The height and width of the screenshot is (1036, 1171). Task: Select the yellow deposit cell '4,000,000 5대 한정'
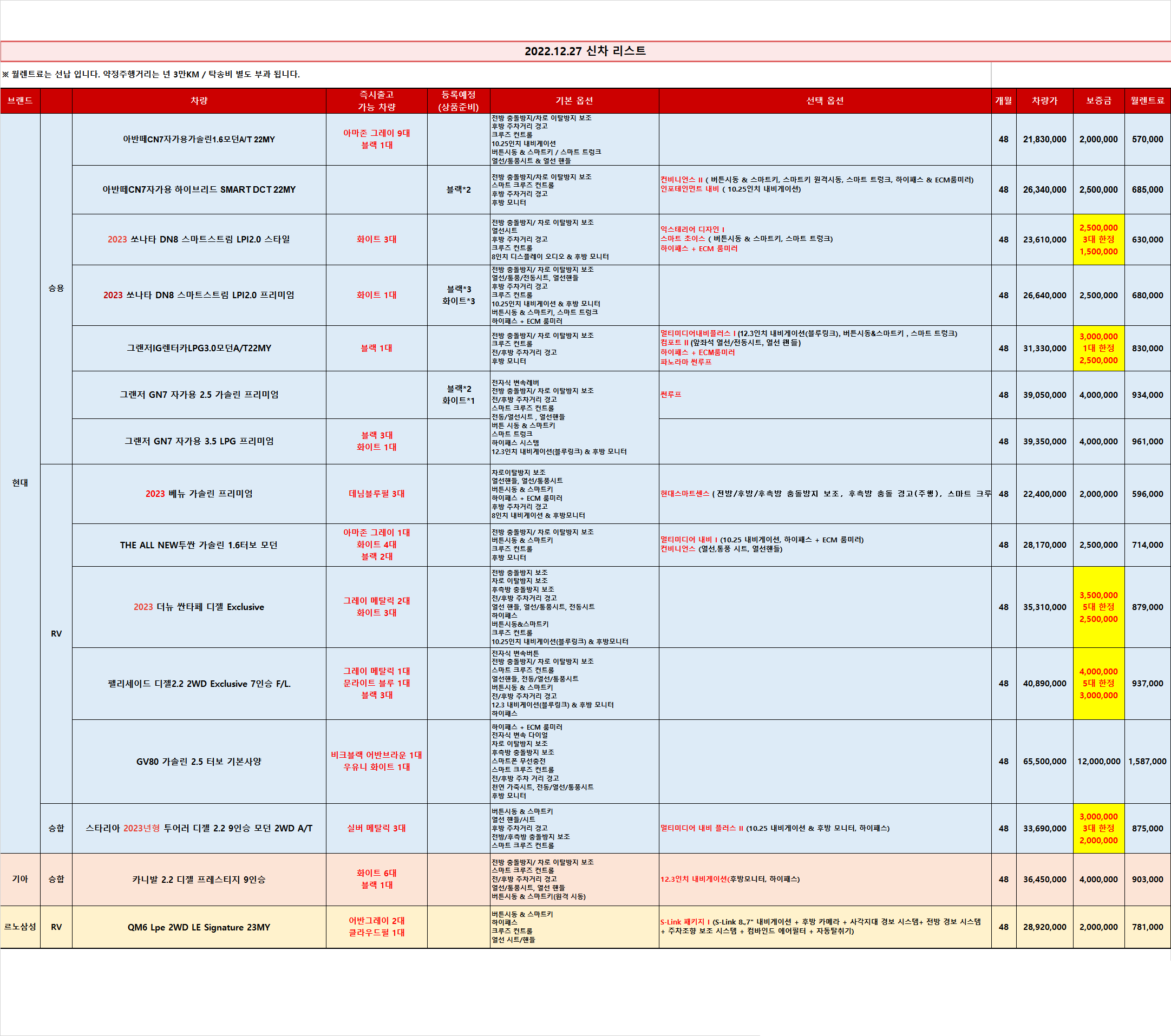click(x=1099, y=683)
